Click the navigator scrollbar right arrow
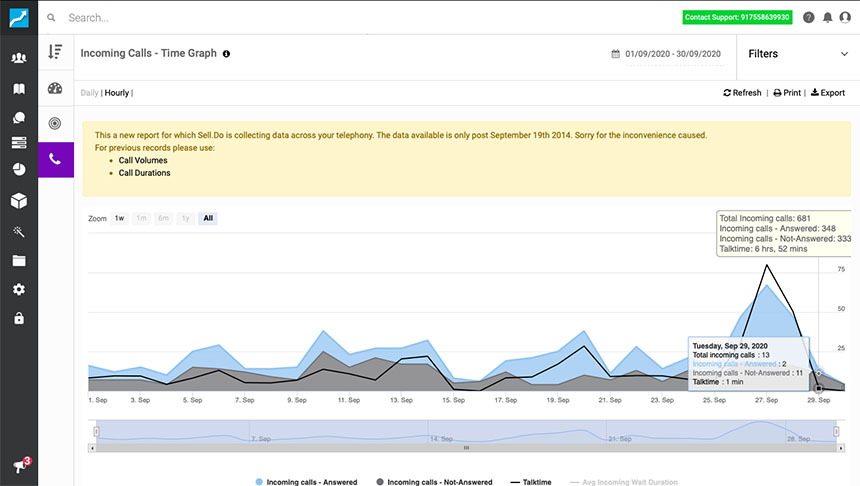This screenshot has width=860, height=486. 841,448
